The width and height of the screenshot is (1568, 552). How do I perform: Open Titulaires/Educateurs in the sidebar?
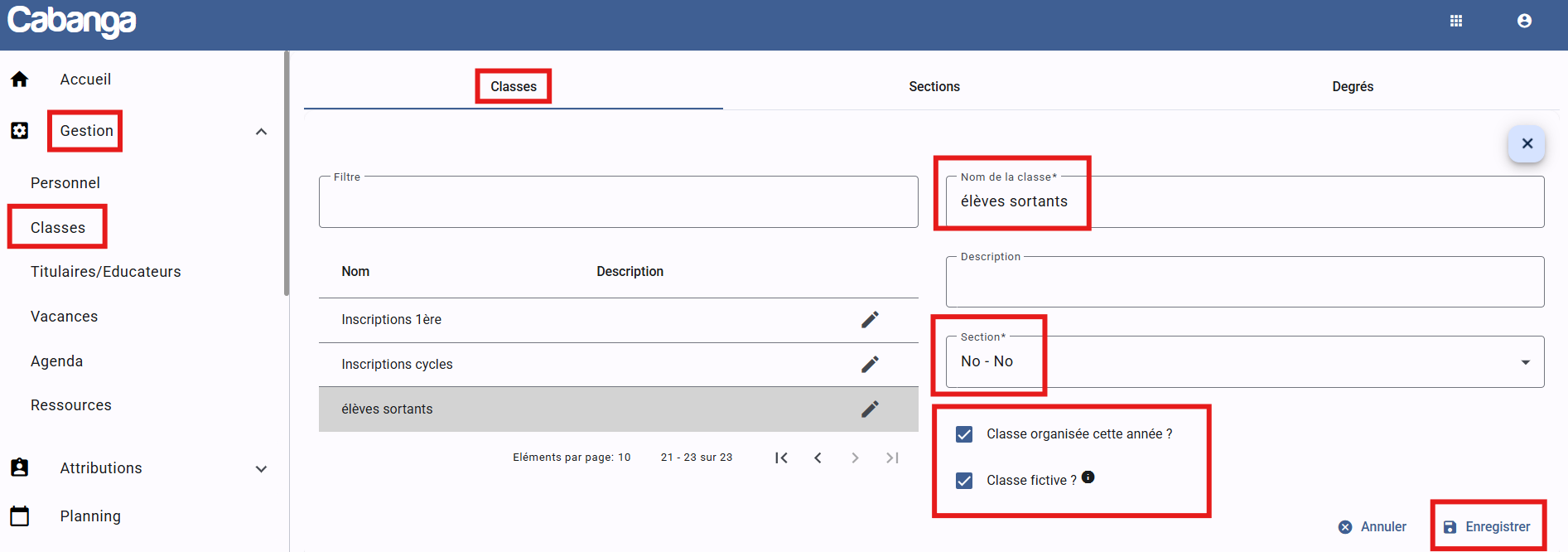tap(106, 272)
